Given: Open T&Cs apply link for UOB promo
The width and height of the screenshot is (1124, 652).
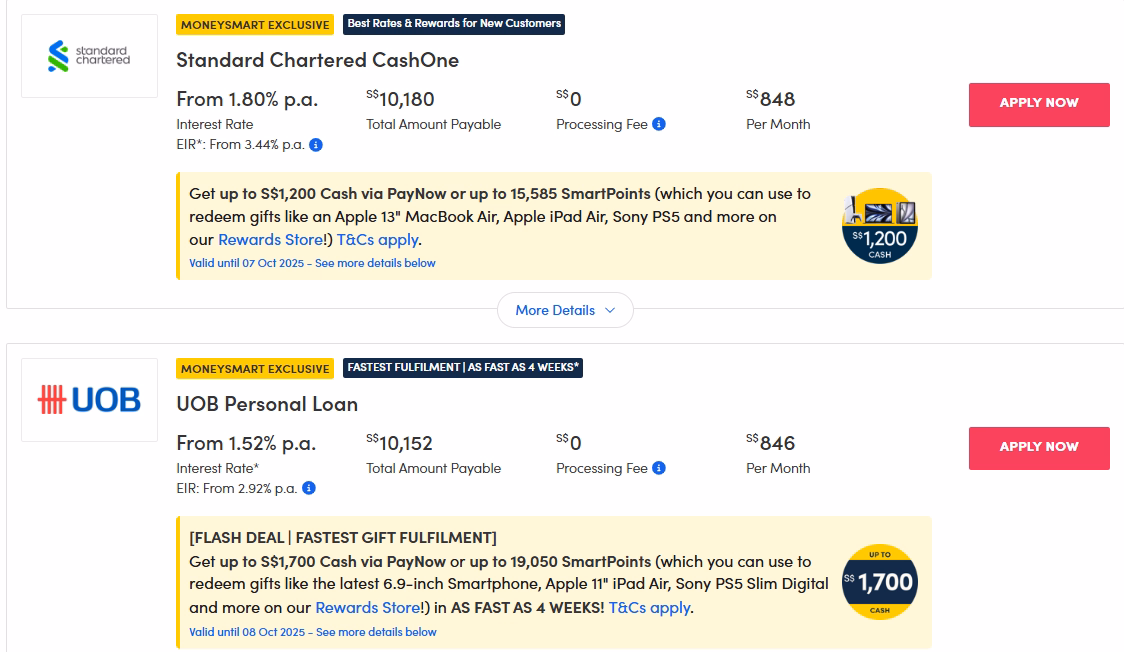Looking at the screenshot, I should [649, 608].
